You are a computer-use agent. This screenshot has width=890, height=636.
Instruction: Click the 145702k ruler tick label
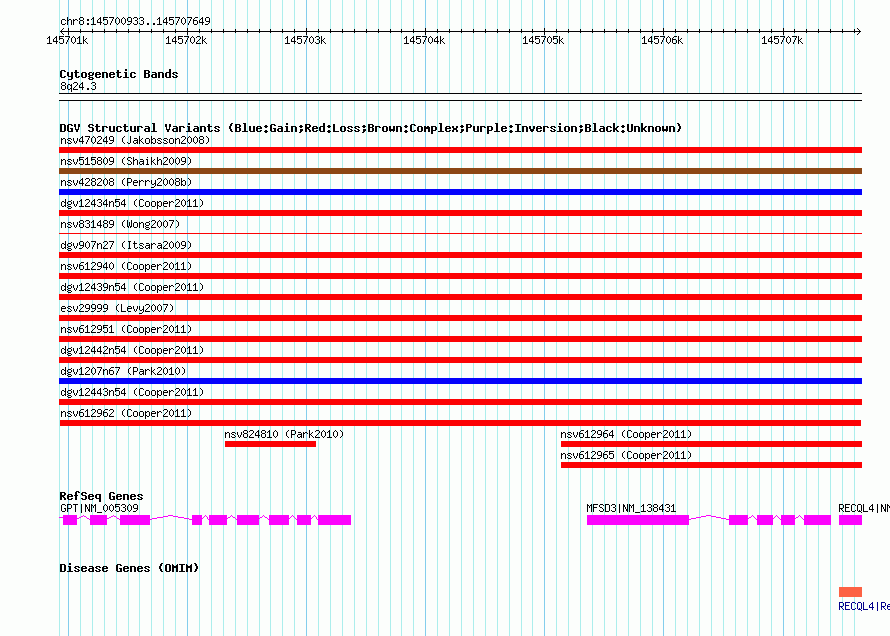click(x=186, y=40)
